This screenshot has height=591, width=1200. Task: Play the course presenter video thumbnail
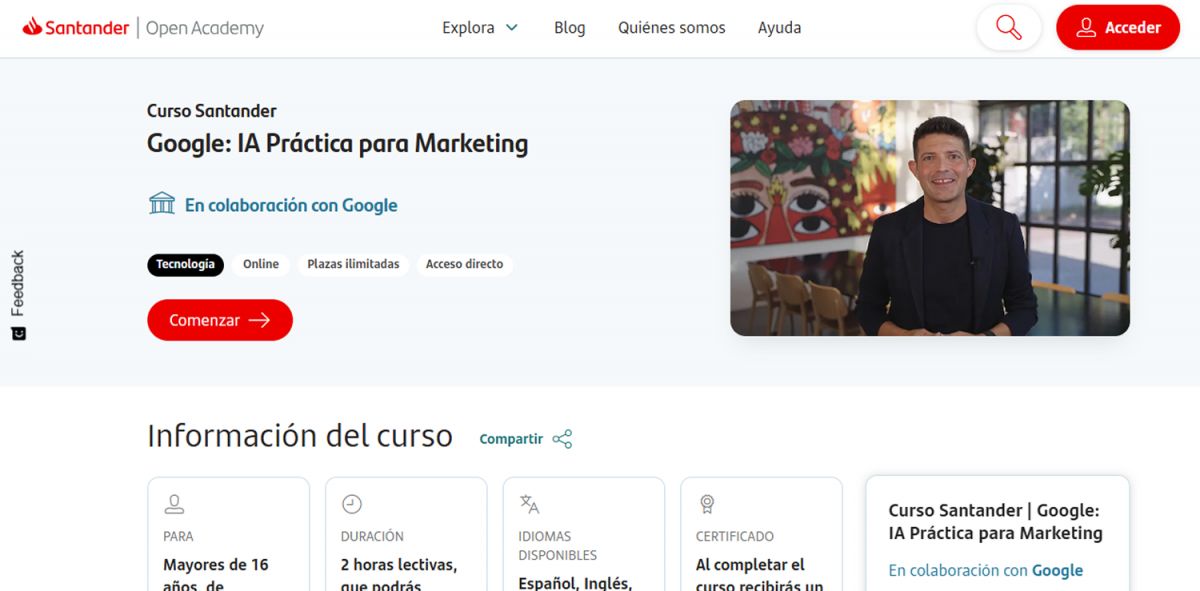click(x=930, y=218)
